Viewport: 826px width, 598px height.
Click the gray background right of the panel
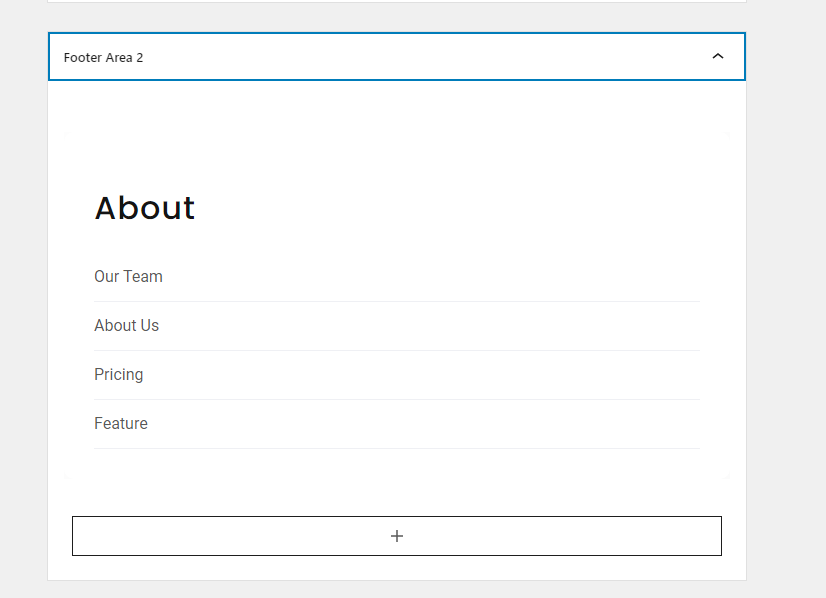click(x=786, y=316)
